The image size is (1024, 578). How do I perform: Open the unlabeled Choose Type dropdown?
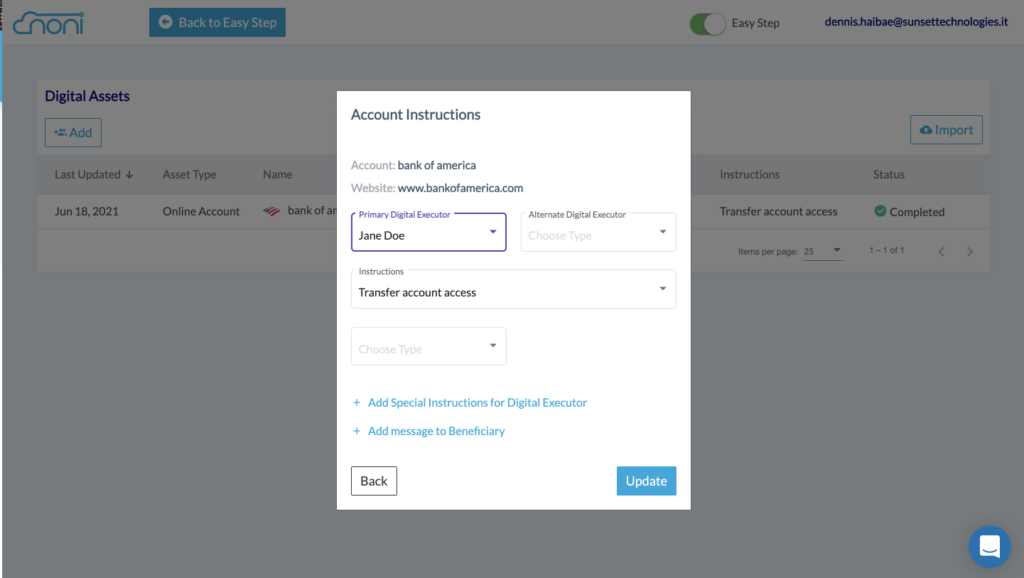(428, 346)
